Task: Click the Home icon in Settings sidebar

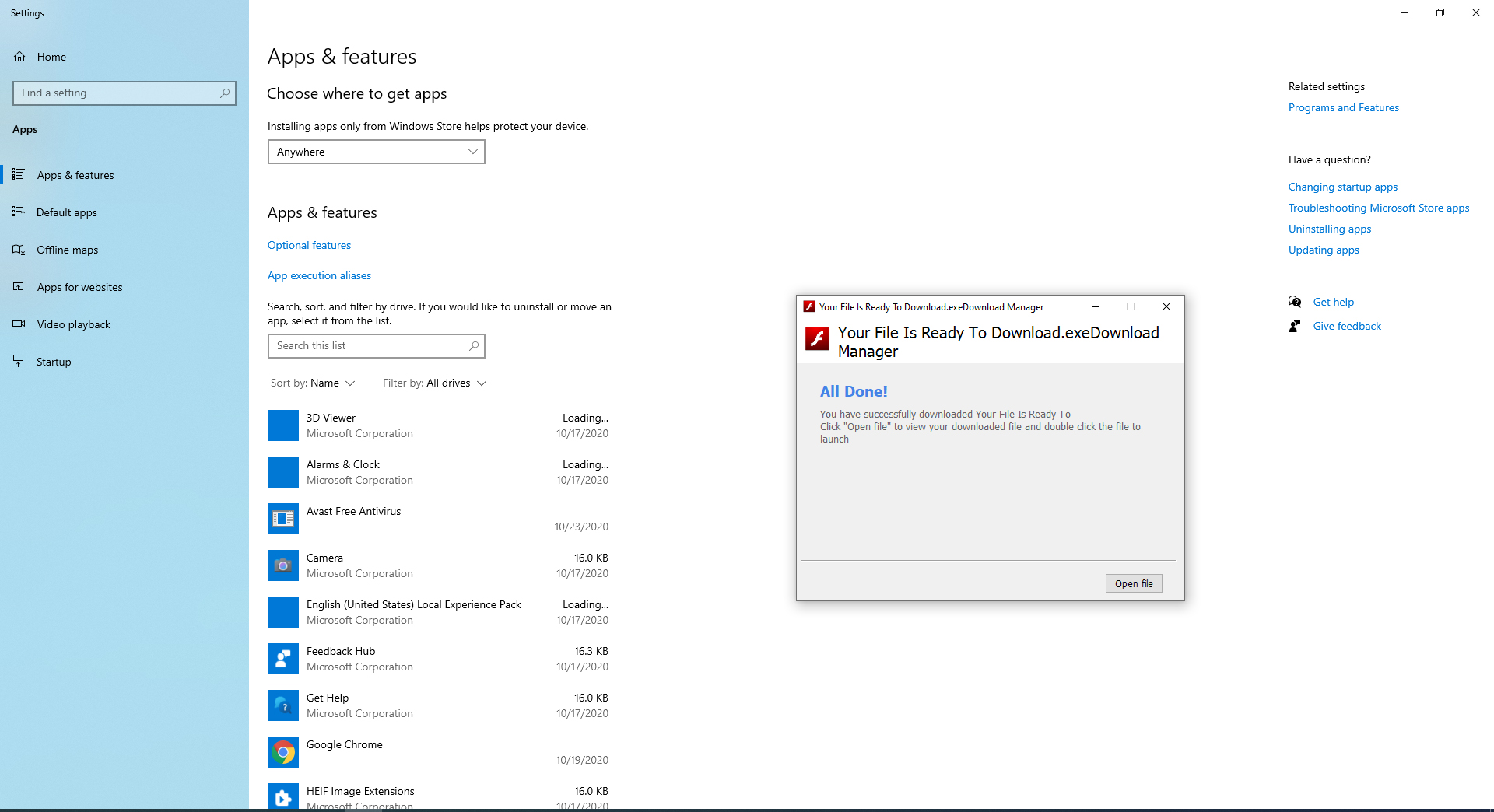Action: click(19, 57)
